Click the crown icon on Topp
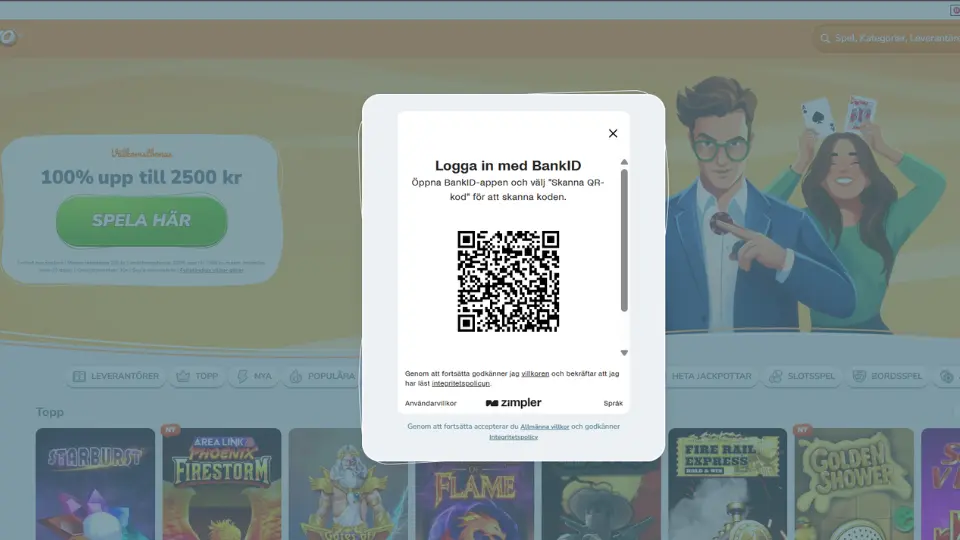Viewport: 960px width, 540px height. pos(183,376)
